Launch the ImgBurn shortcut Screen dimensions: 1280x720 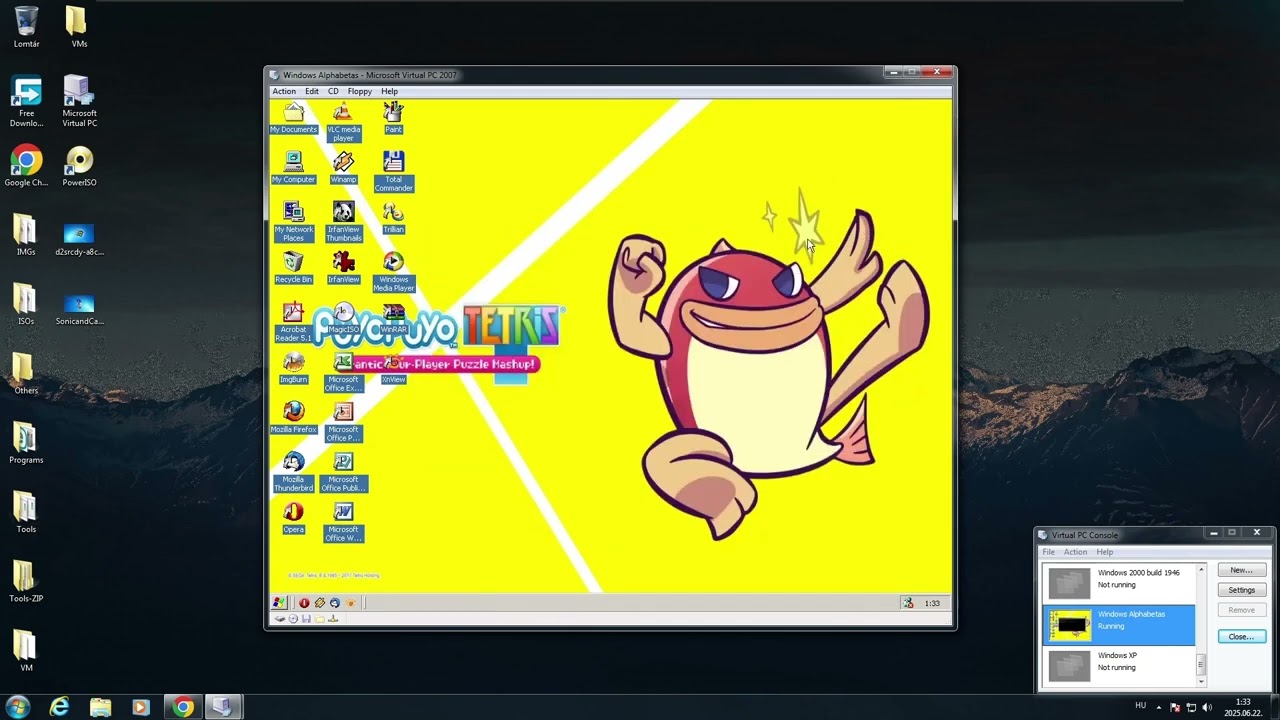tap(293, 368)
